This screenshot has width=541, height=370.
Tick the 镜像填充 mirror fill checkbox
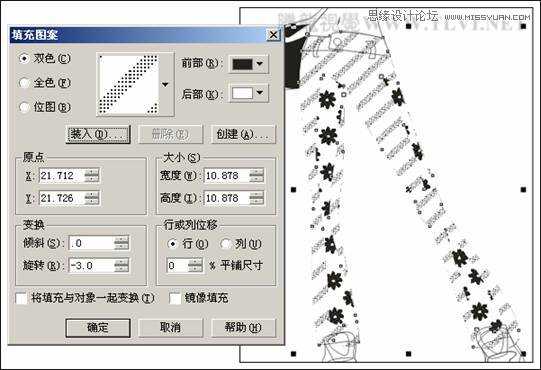[175, 298]
